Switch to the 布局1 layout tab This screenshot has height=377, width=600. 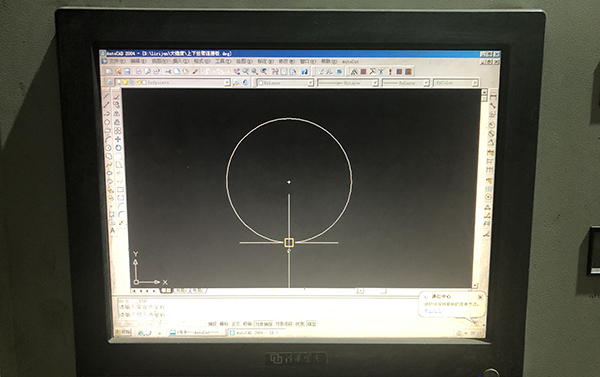tap(181, 291)
